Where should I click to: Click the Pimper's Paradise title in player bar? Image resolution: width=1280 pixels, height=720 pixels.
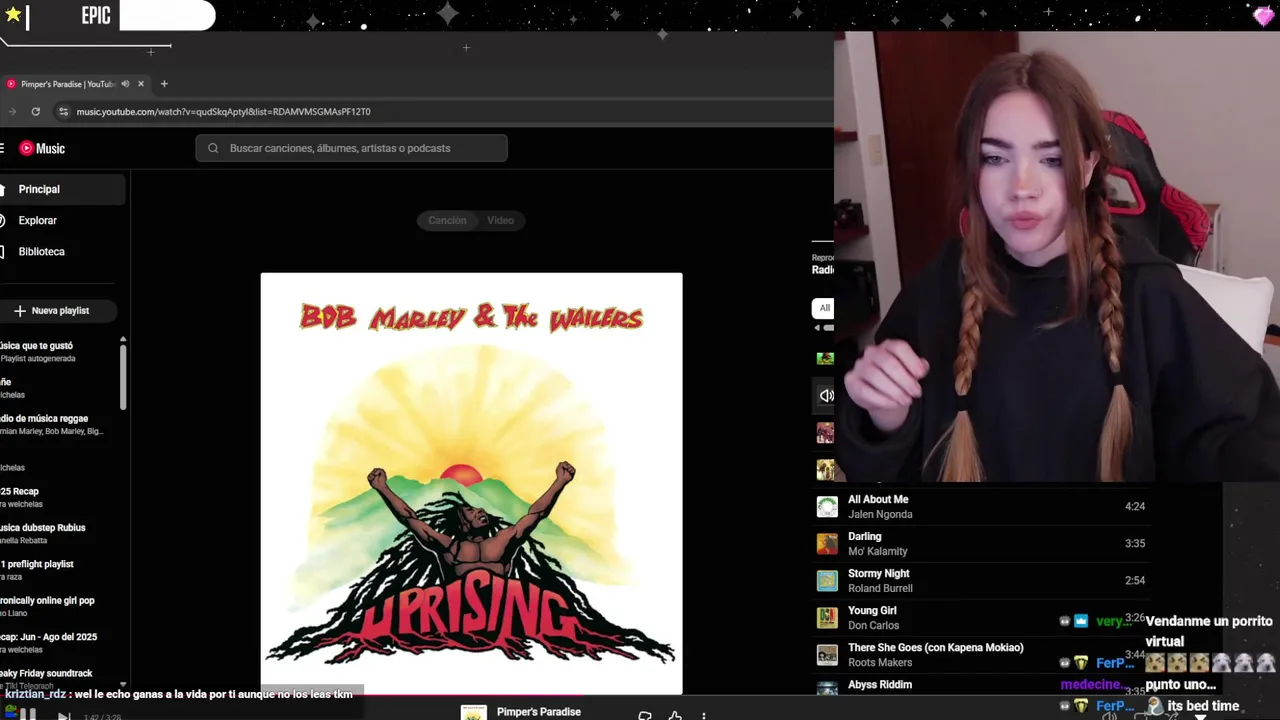(x=539, y=712)
